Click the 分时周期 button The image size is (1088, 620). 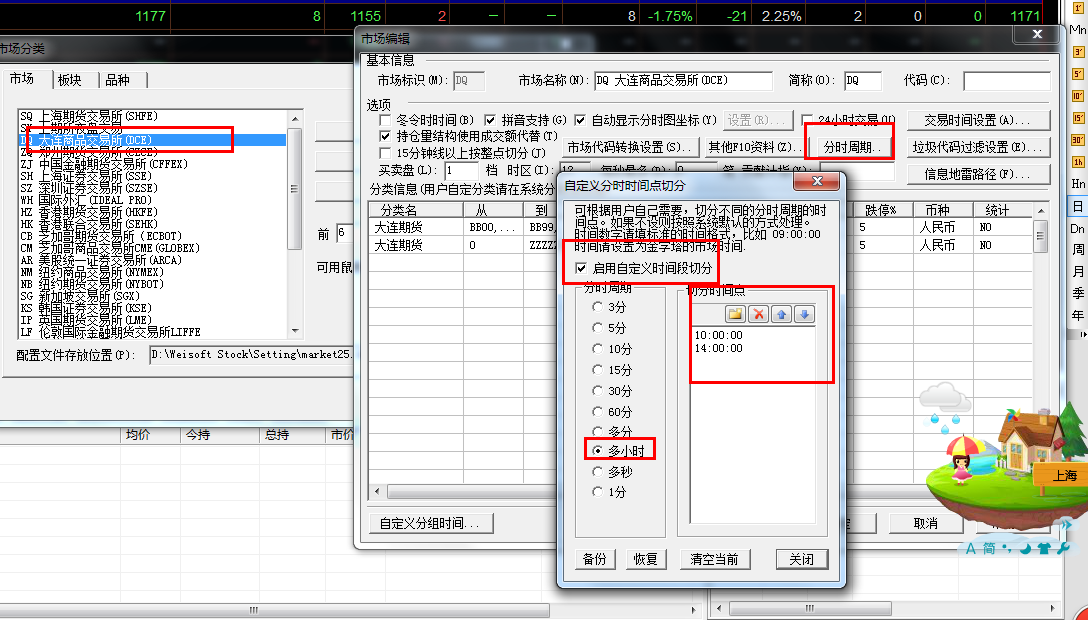coord(850,147)
